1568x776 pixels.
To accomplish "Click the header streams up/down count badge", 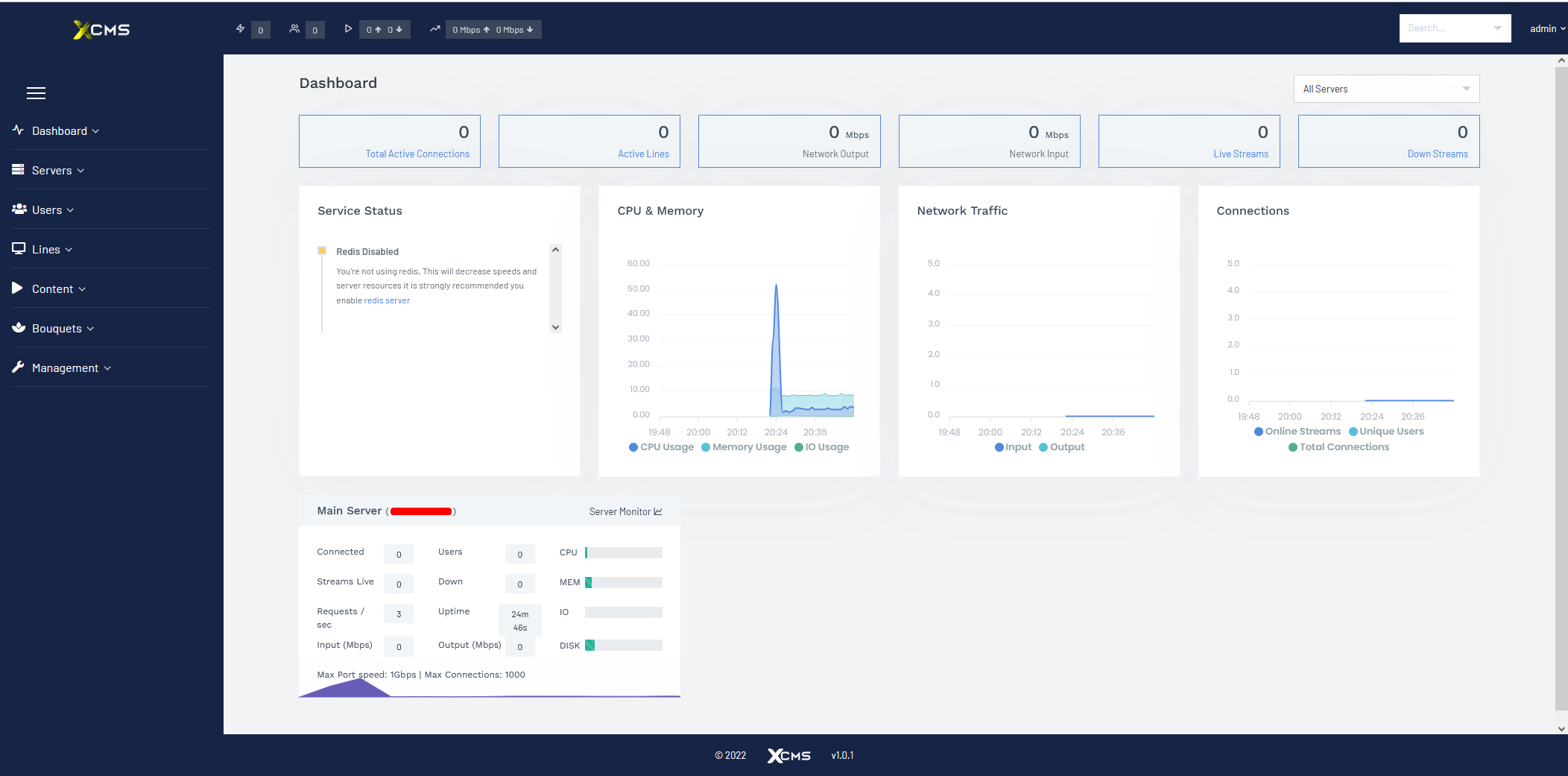I will point(385,30).
